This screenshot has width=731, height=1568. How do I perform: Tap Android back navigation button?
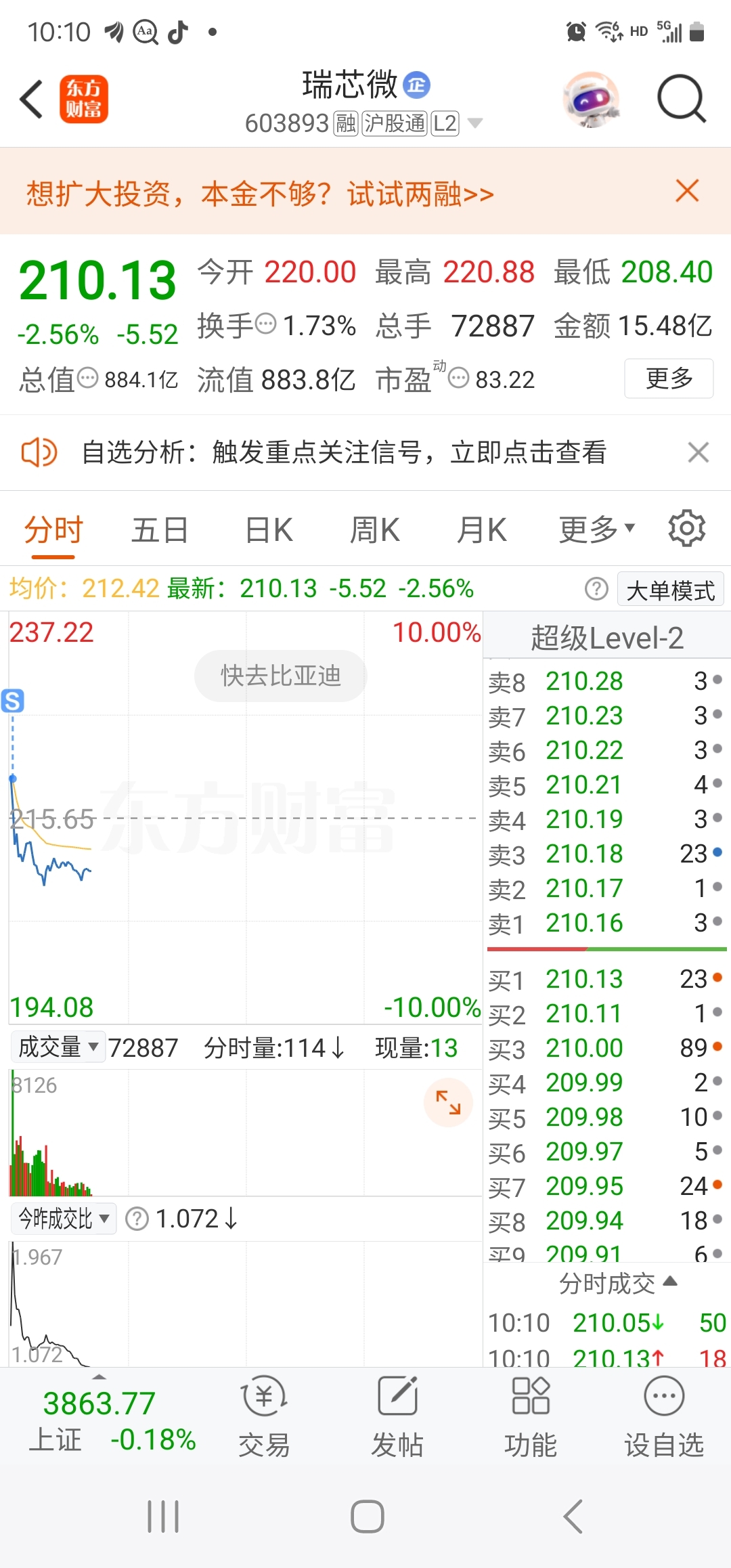pos(573,1517)
